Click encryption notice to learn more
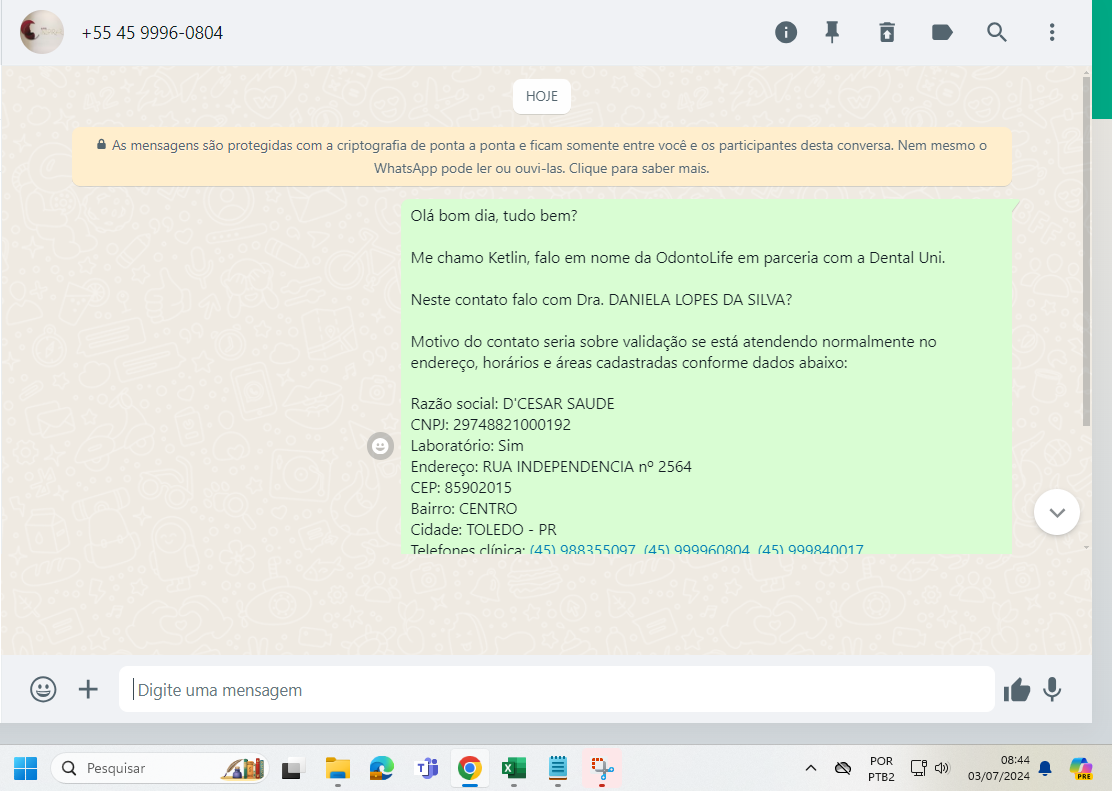 pyautogui.click(x=542, y=157)
